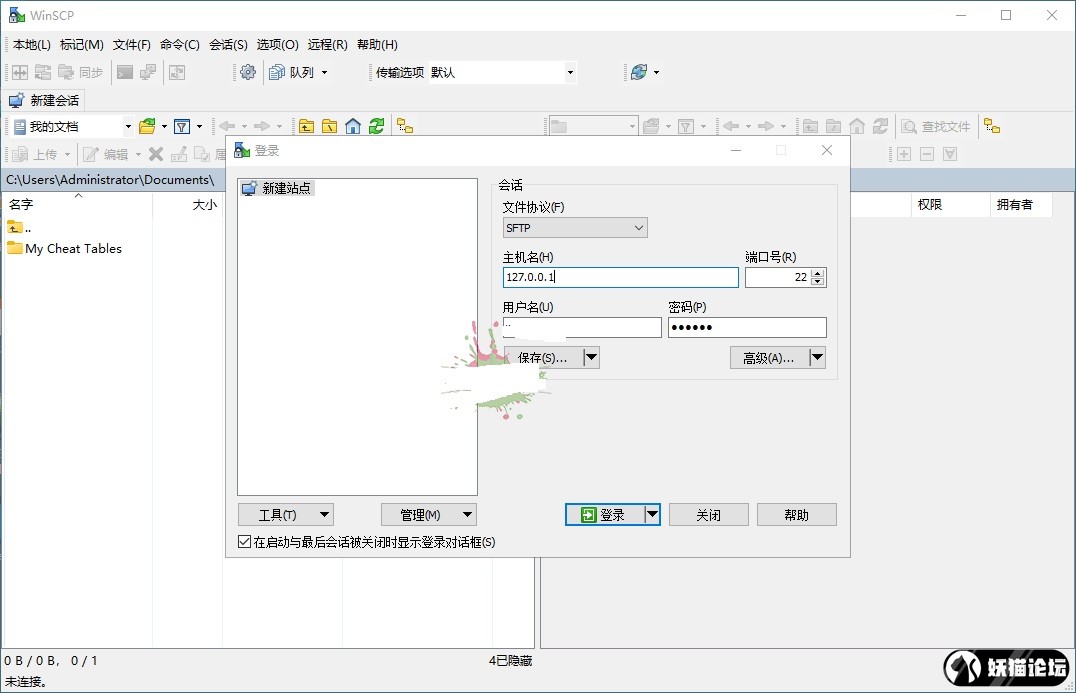This screenshot has height=693, width=1076.
Task: Click the remote select-plus icon
Action: (x=904, y=154)
